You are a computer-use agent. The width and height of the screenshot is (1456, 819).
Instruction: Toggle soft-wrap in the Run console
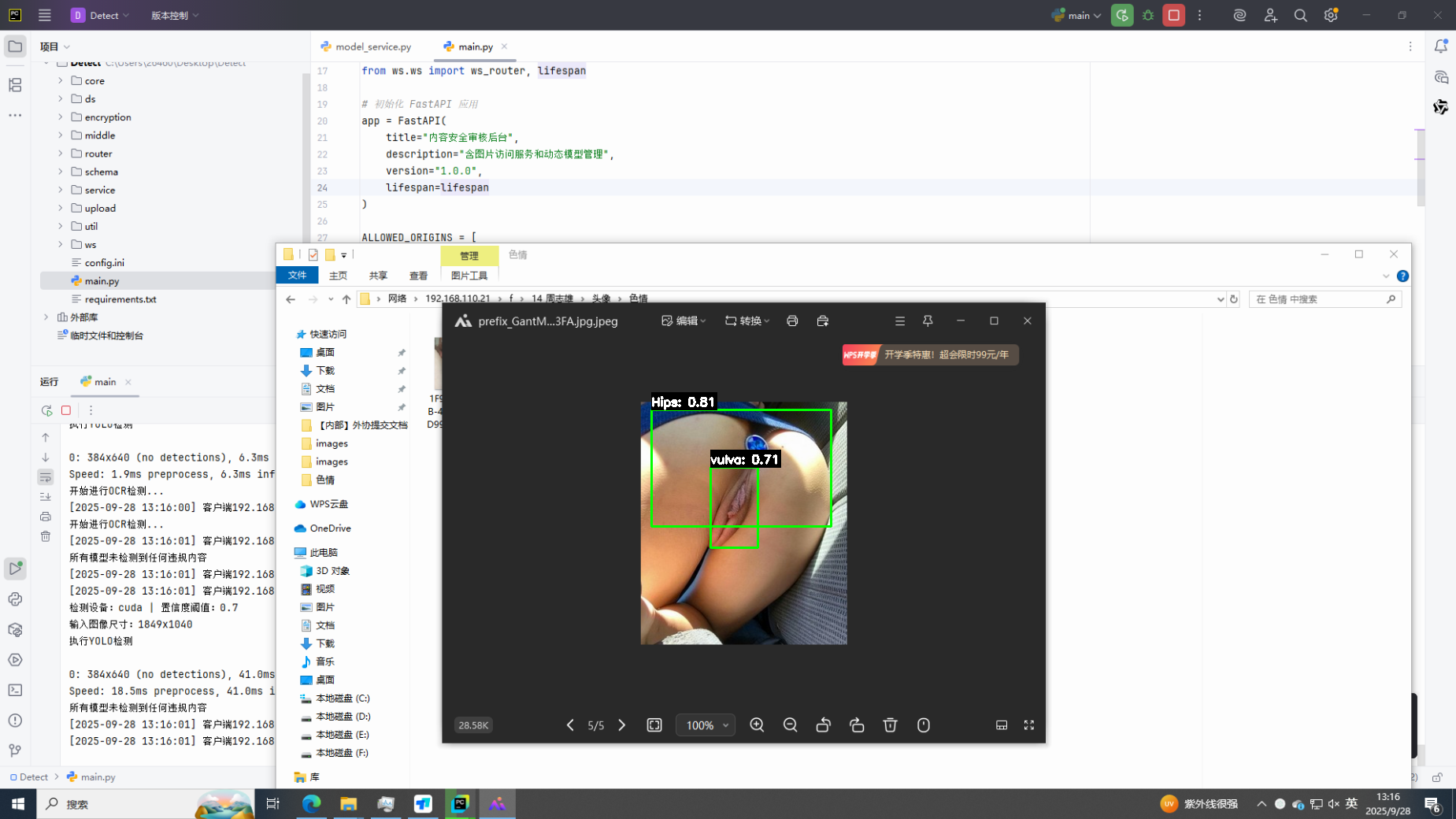click(x=46, y=477)
